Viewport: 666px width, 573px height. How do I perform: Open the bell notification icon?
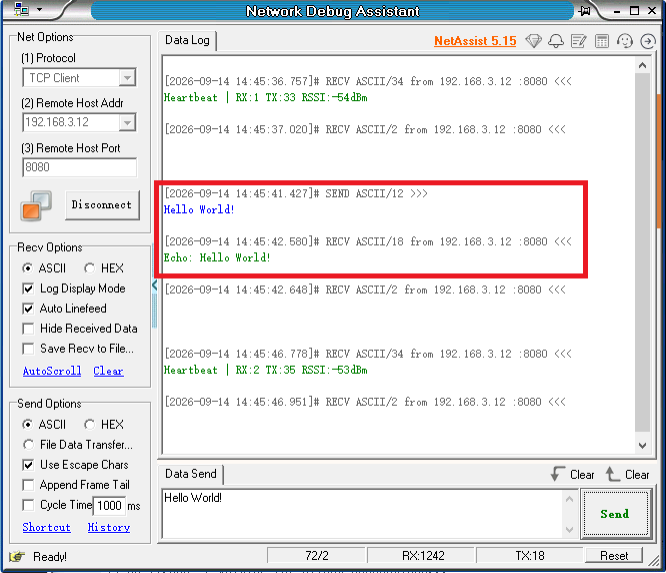(556, 41)
